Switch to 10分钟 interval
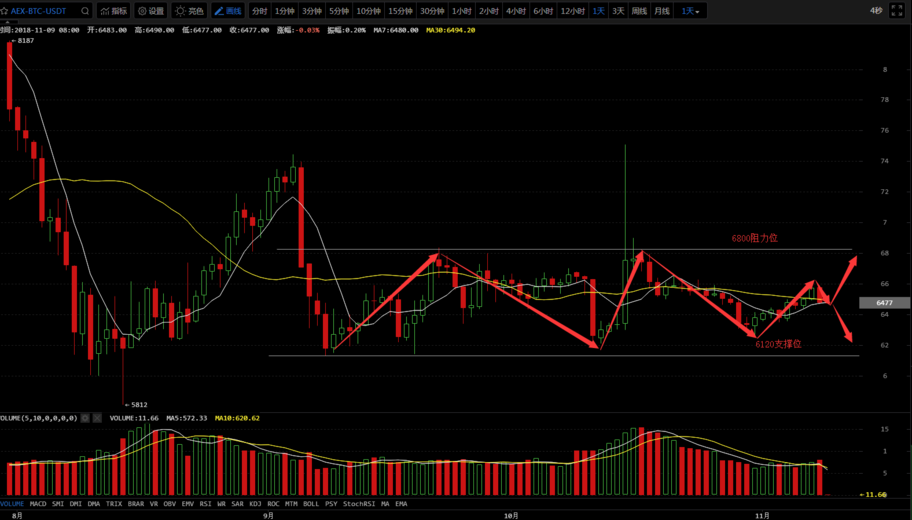The height and width of the screenshot is (520, 912). point(368,10)
